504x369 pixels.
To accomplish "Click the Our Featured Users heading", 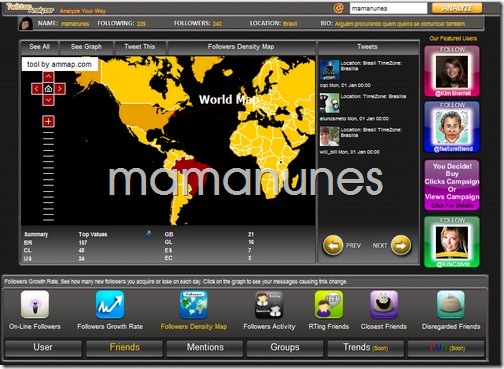I will (x=453, y=38).
